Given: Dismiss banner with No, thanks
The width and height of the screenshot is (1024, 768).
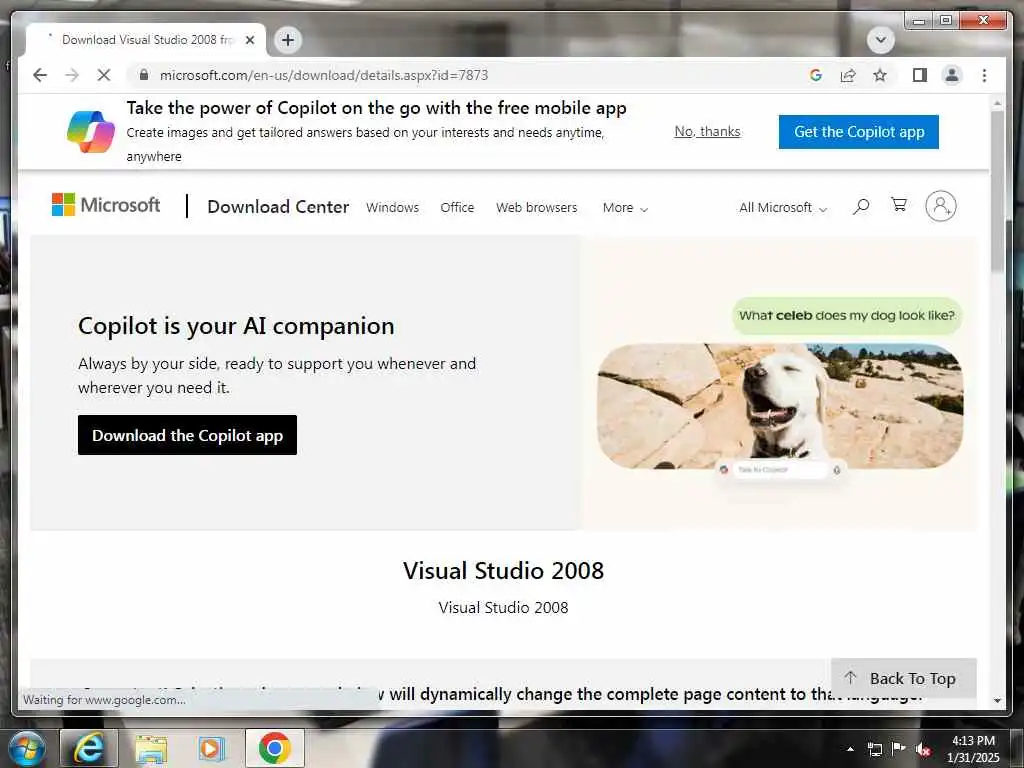Looking at the screenshot, I should tap(707, 131).
